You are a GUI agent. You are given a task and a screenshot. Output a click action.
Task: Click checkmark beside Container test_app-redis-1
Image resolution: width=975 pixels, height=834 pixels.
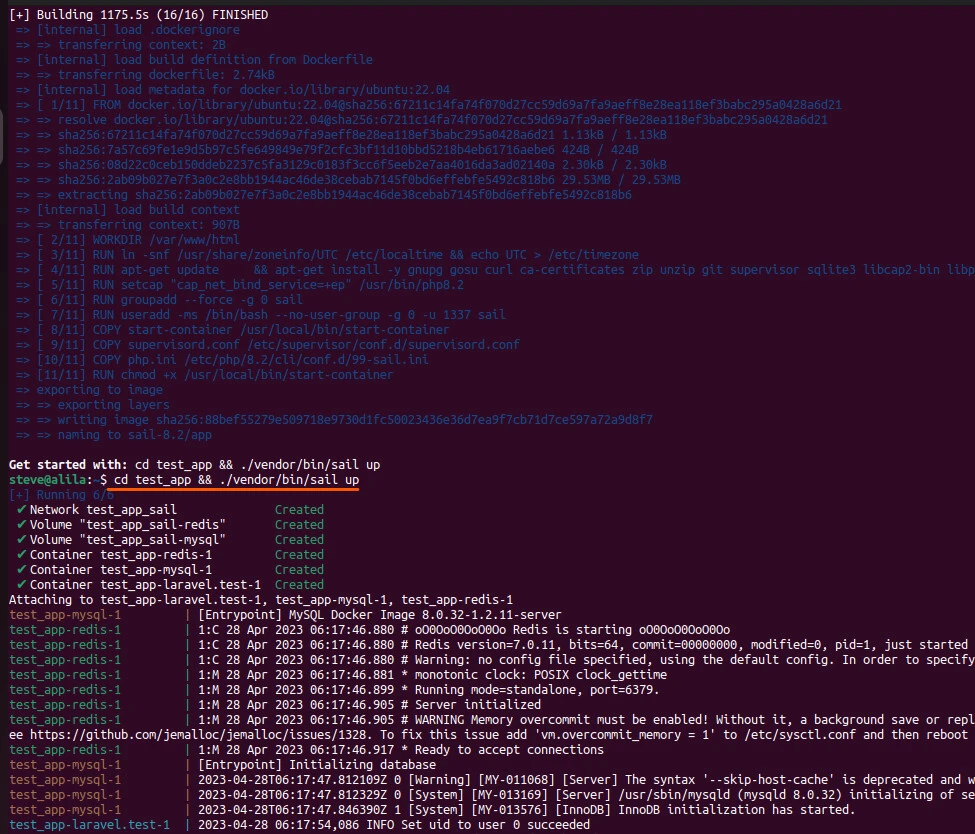(21, 555)
